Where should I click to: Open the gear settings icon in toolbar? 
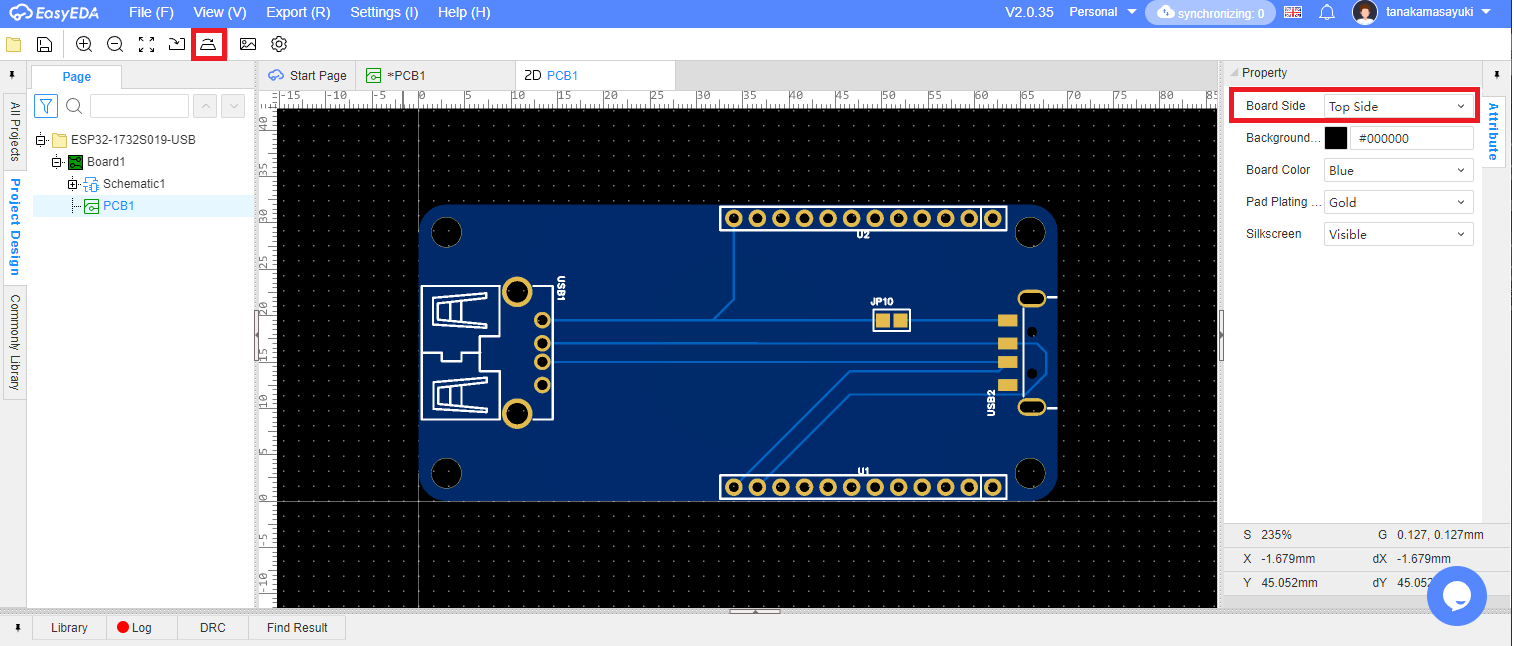tap(279, 44)
